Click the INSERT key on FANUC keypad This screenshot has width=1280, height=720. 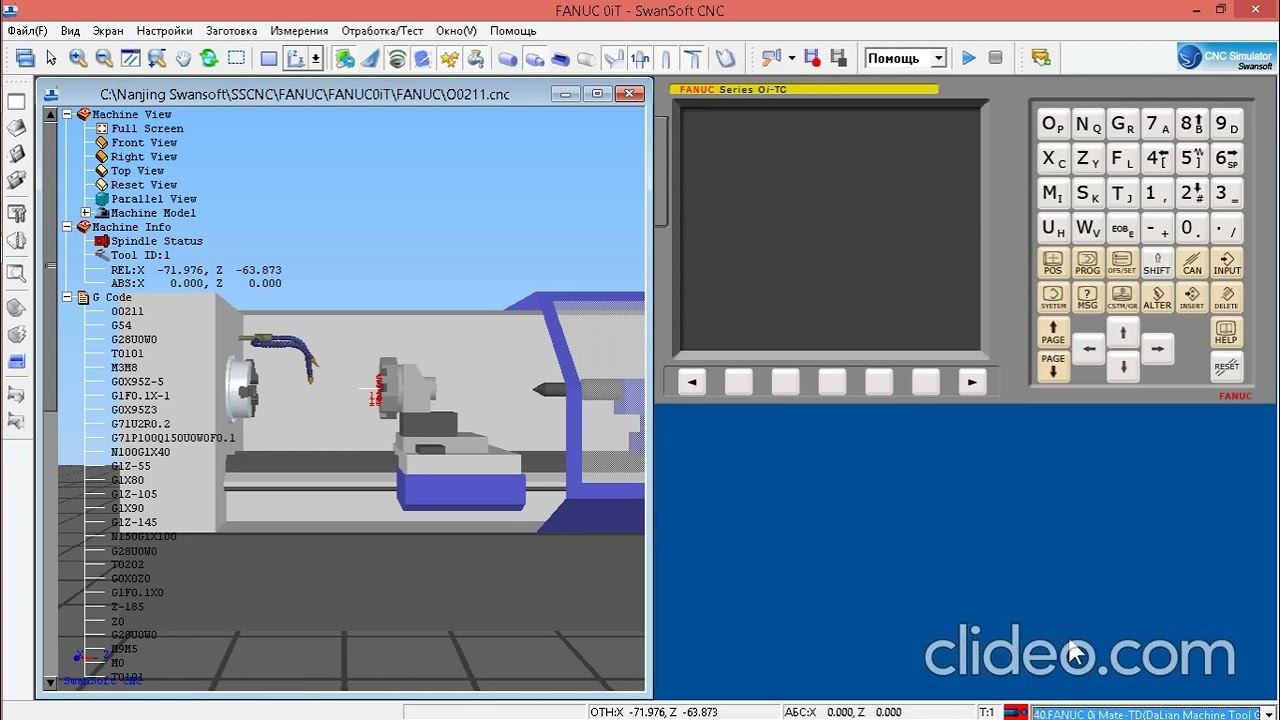[x=1192, y=299]
